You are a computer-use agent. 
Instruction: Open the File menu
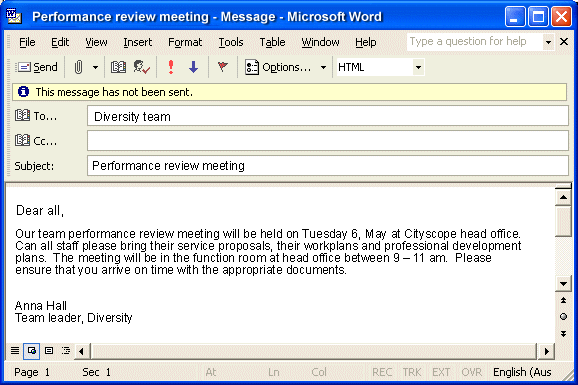click(x=27, y=42)
